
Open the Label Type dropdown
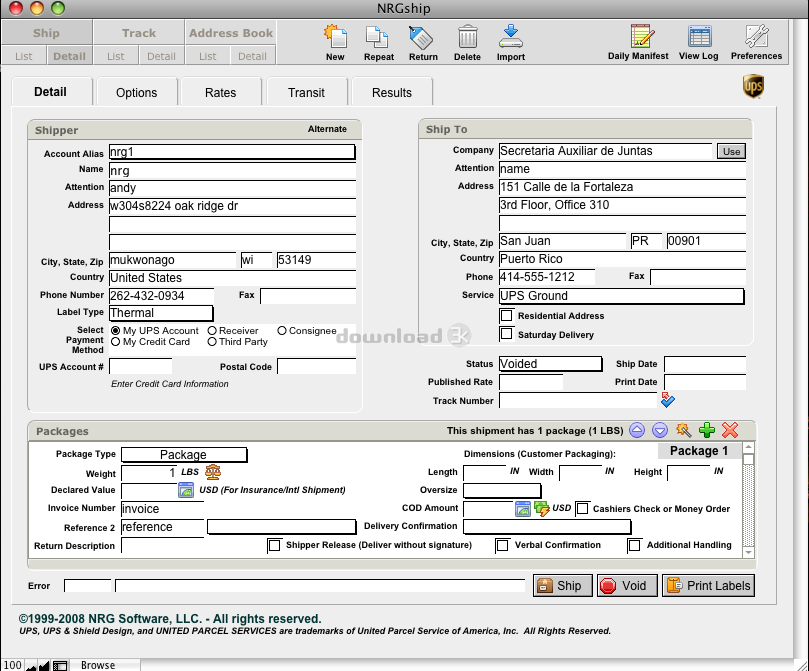click(x=160, y=313)
